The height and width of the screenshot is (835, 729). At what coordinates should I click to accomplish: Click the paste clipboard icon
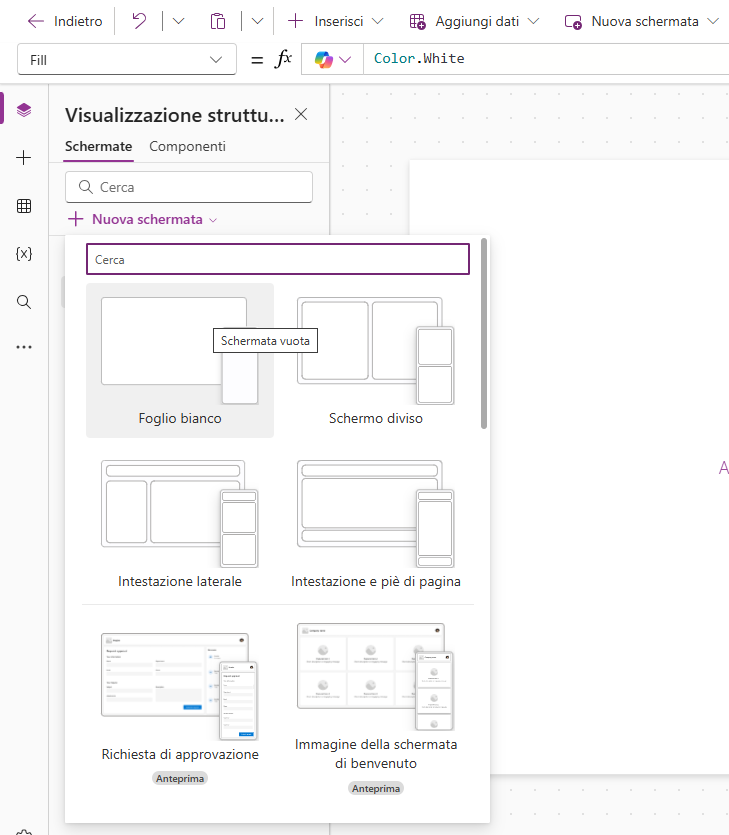tap(217, 21)
